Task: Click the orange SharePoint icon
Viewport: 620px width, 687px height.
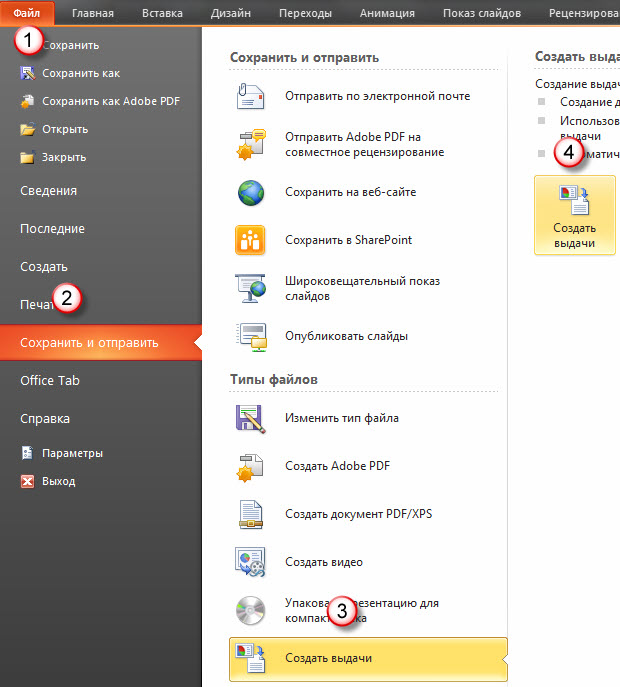Action: [250, 240]
